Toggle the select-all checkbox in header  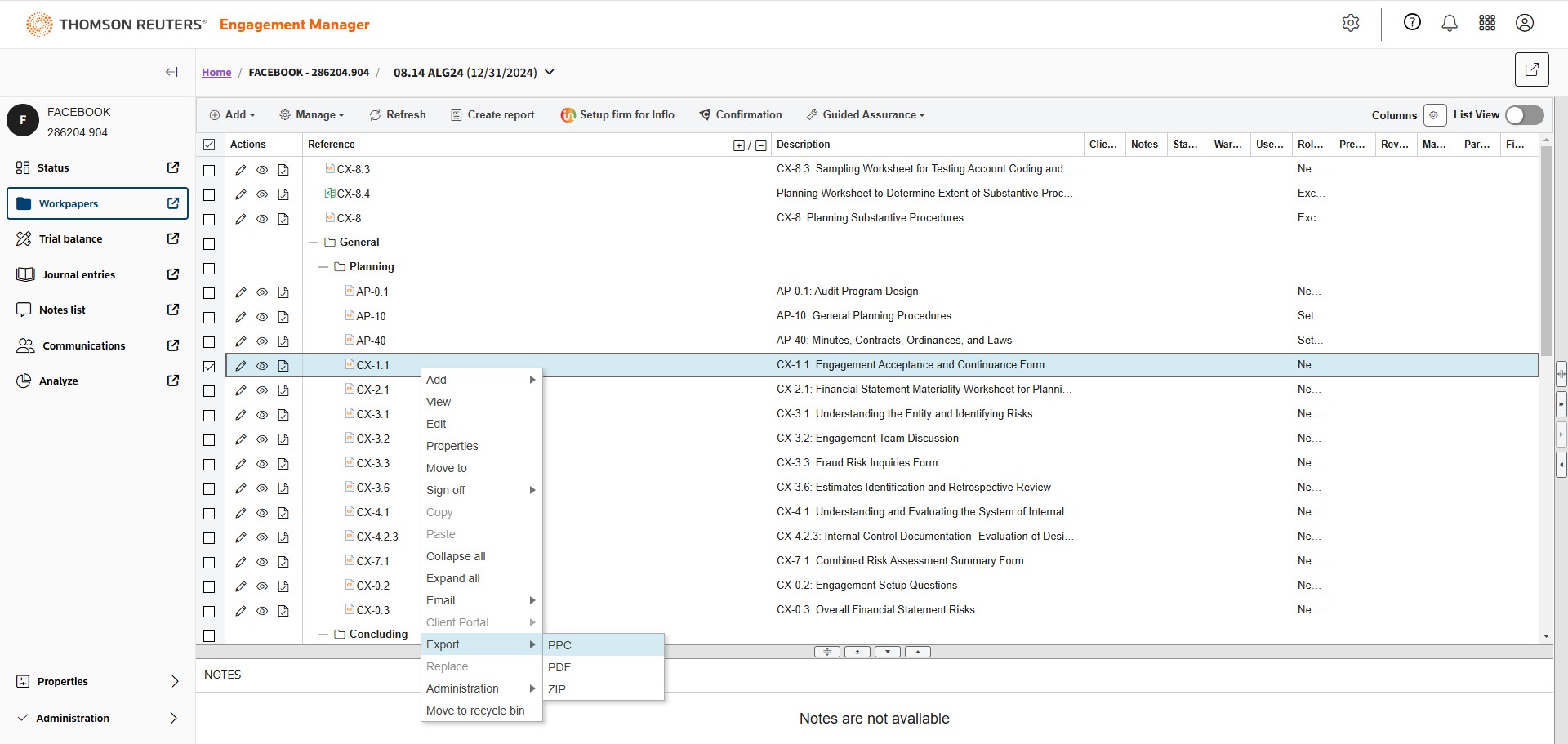[209, 145]
